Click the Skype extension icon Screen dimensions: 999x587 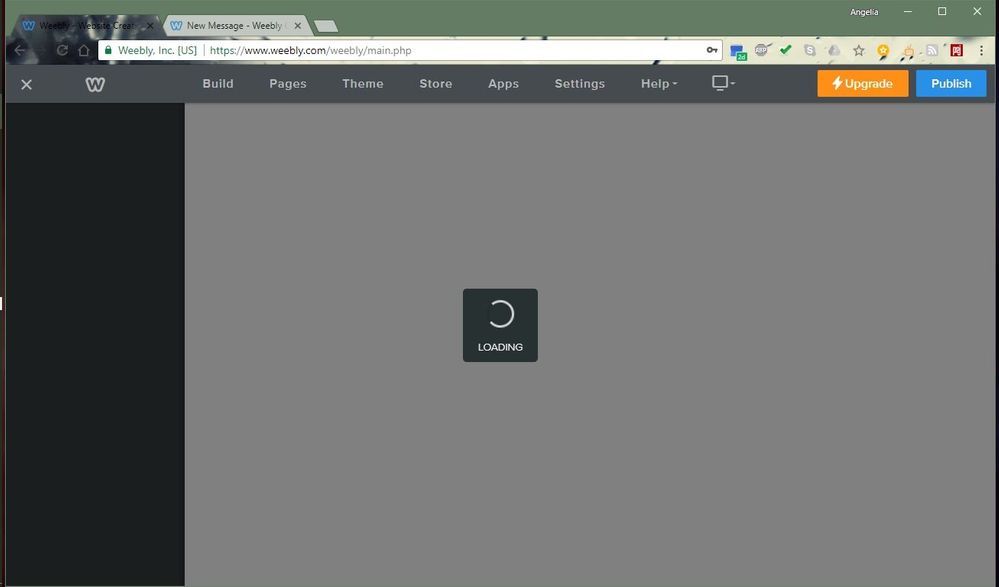click(x=810, y=50)
